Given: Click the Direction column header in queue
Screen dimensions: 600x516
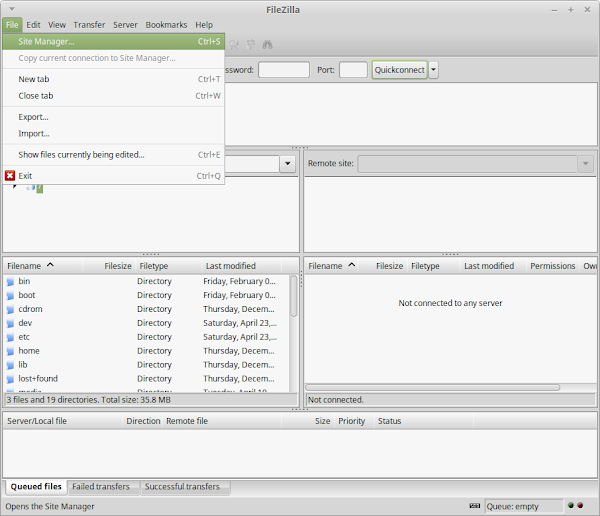Looking at the screenshot, I should 143,421.
